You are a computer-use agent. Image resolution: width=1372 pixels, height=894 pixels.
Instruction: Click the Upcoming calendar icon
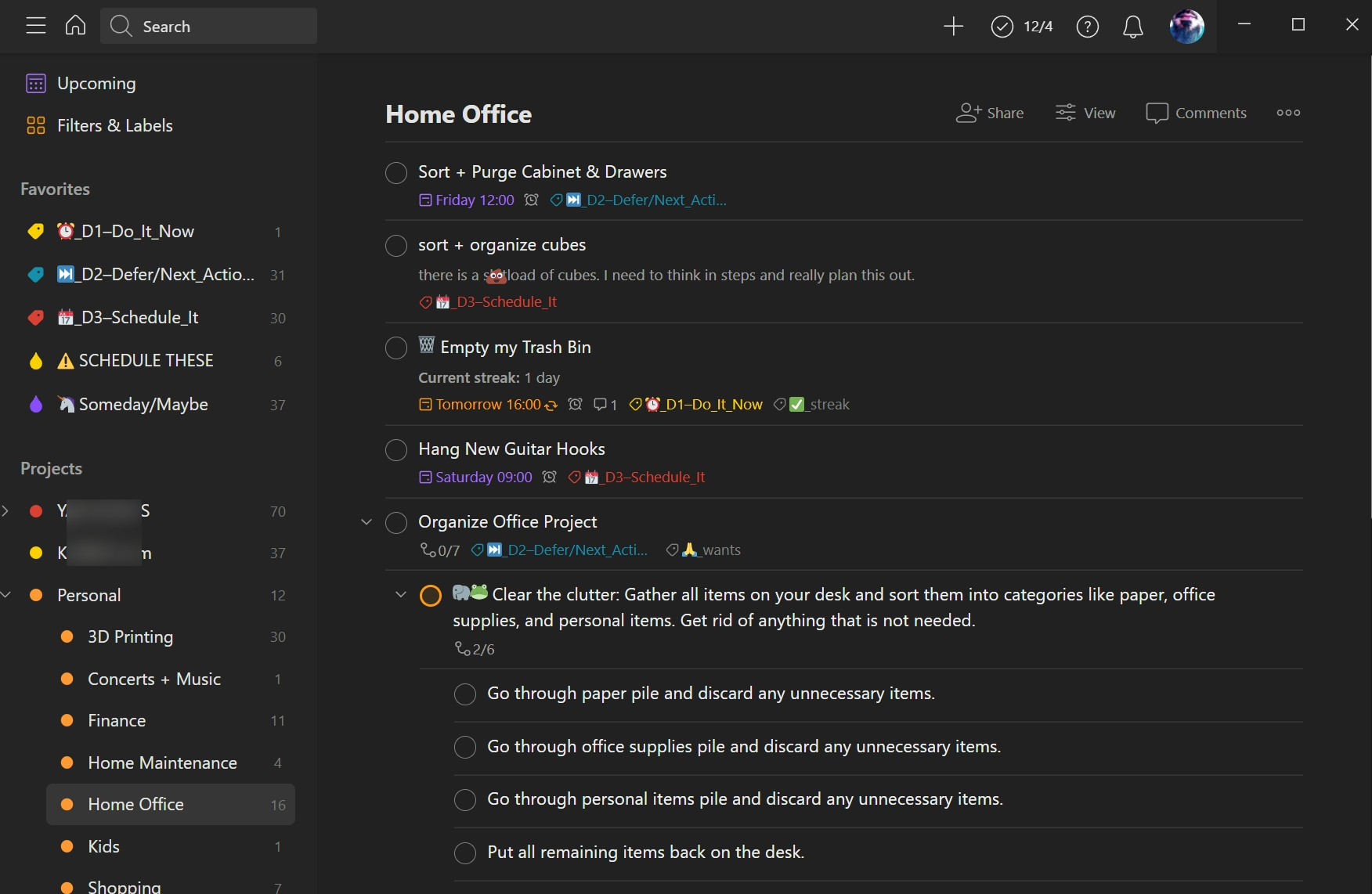pyautogui.click(x=36, y=84)
